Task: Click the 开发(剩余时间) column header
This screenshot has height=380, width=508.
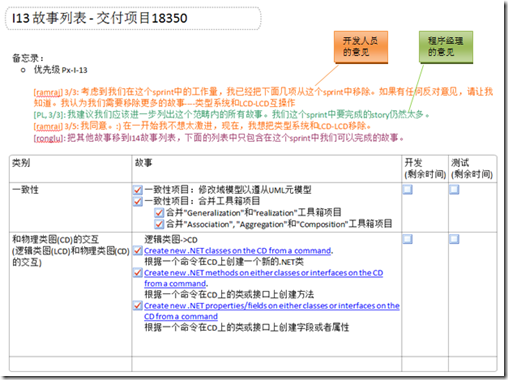Action: coord(425,168)
